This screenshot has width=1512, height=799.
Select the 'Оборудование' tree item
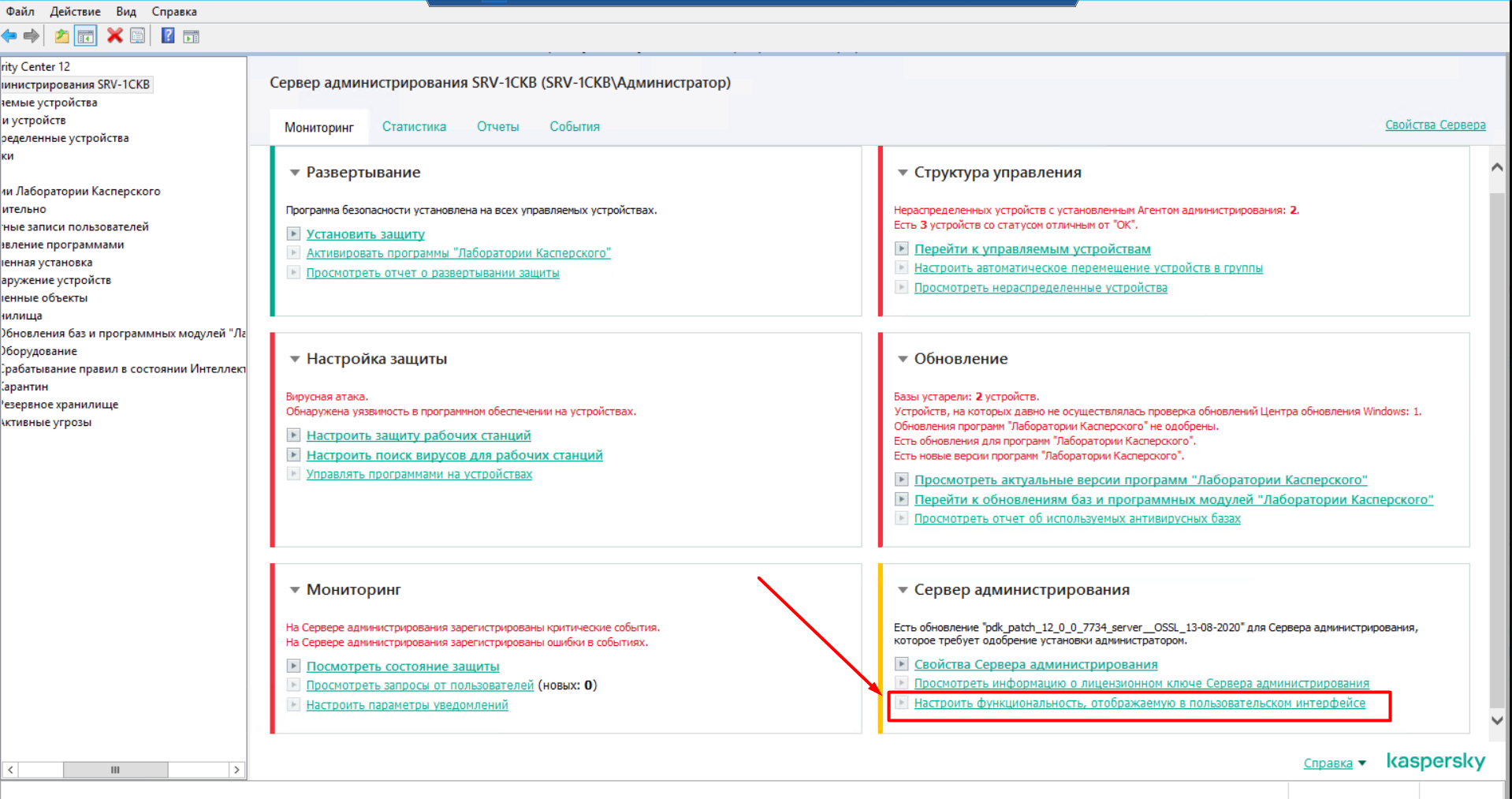39,351
